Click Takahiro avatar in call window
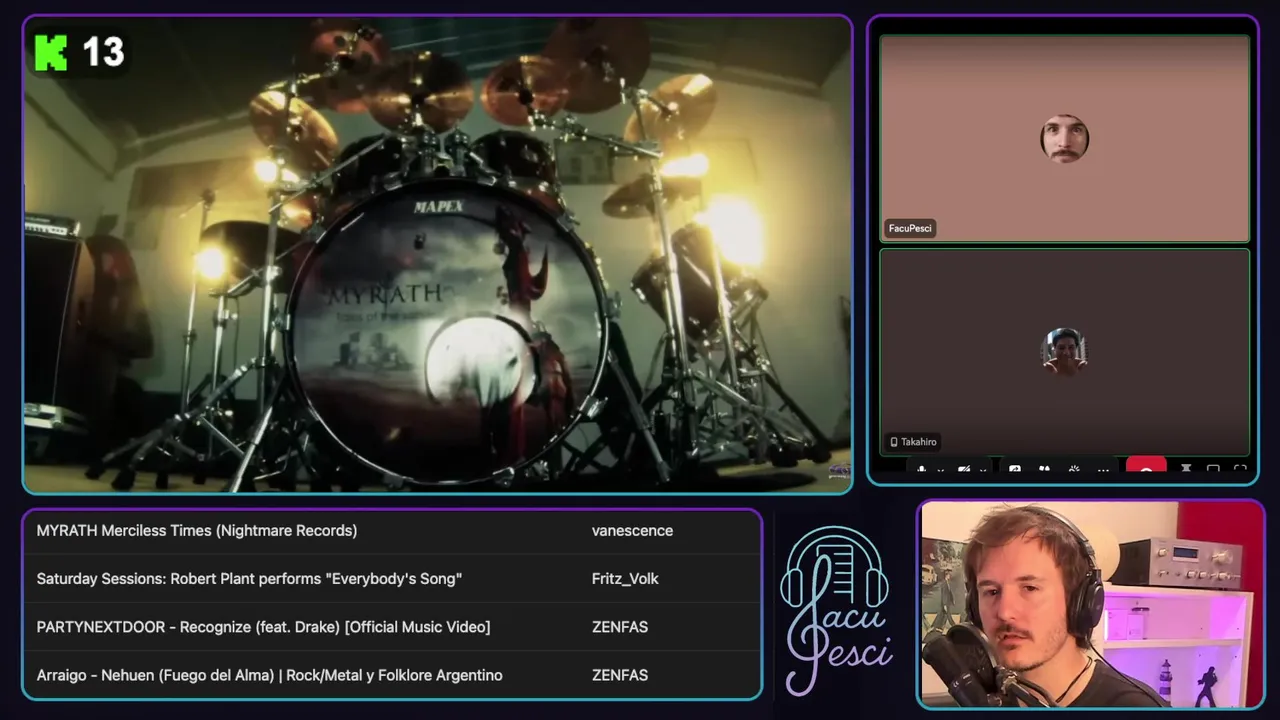The height and width of the screenshot is (720, 1280). [x=1064, y=351]
